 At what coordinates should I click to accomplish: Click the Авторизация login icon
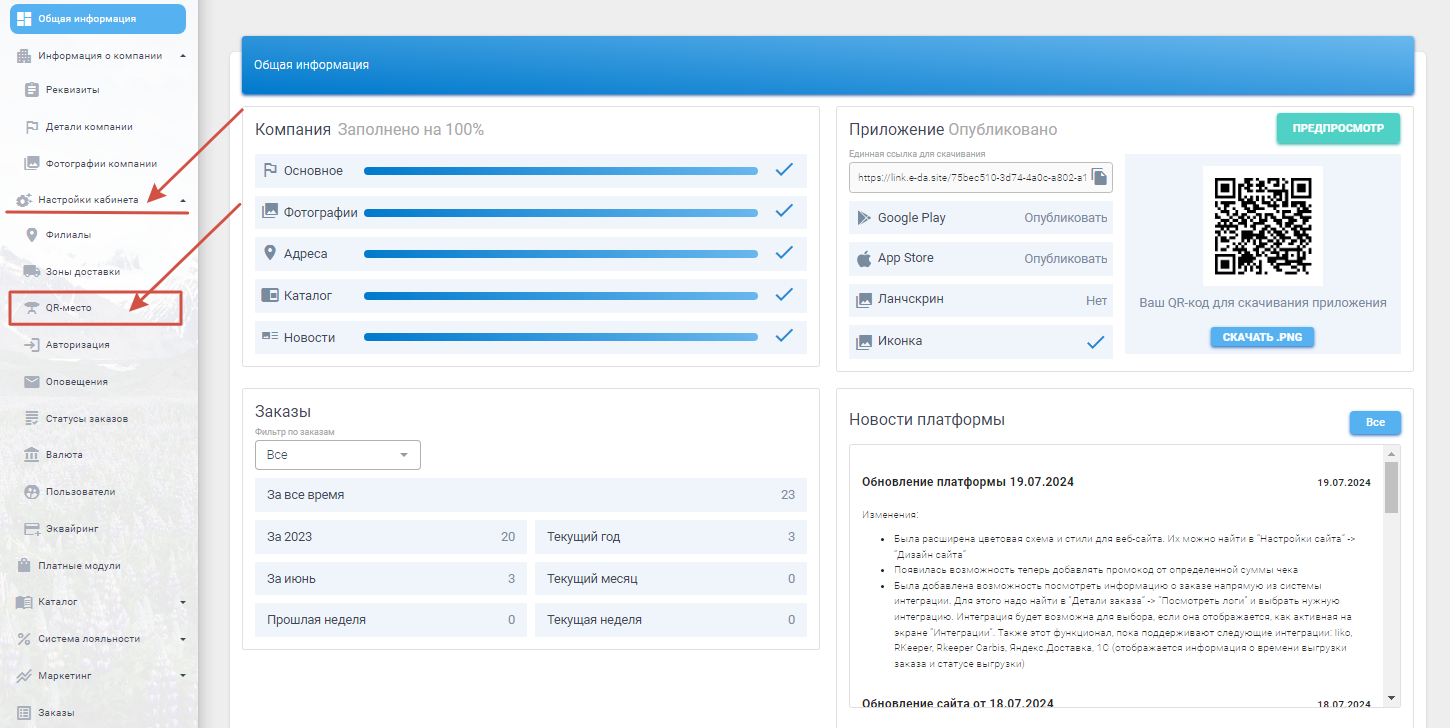tap(32, 344)
